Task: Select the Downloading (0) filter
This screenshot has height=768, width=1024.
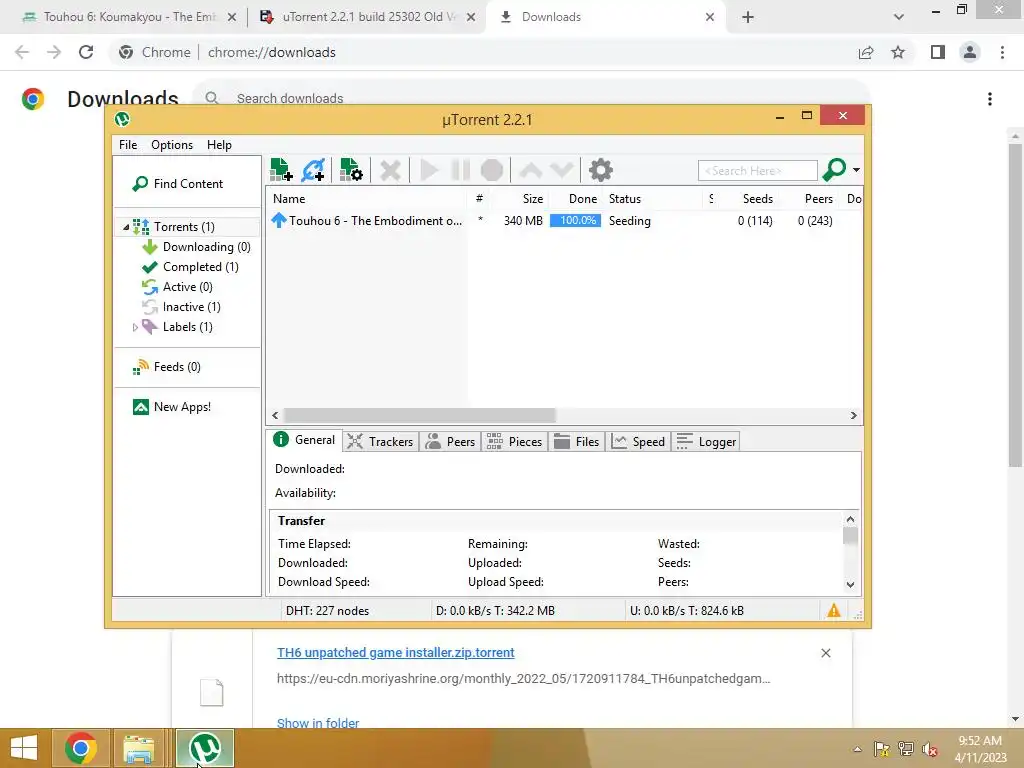Action: [196, 247]
